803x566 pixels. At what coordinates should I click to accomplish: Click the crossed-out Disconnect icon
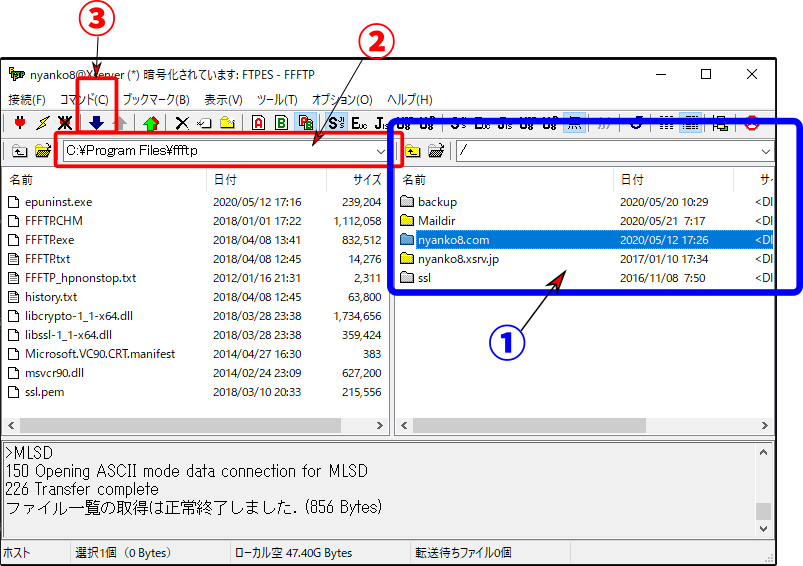click(65, 123)
